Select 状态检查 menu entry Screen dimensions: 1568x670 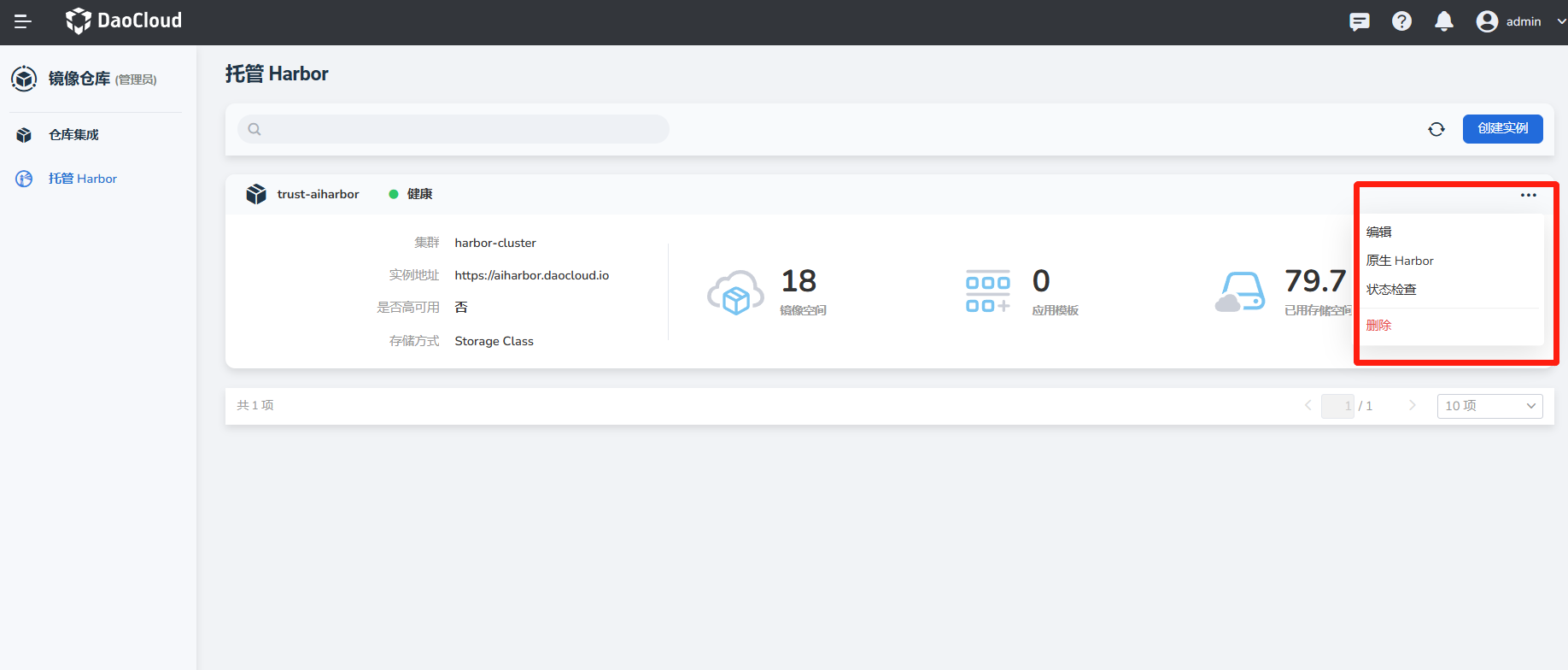(x=1391, y=290)
